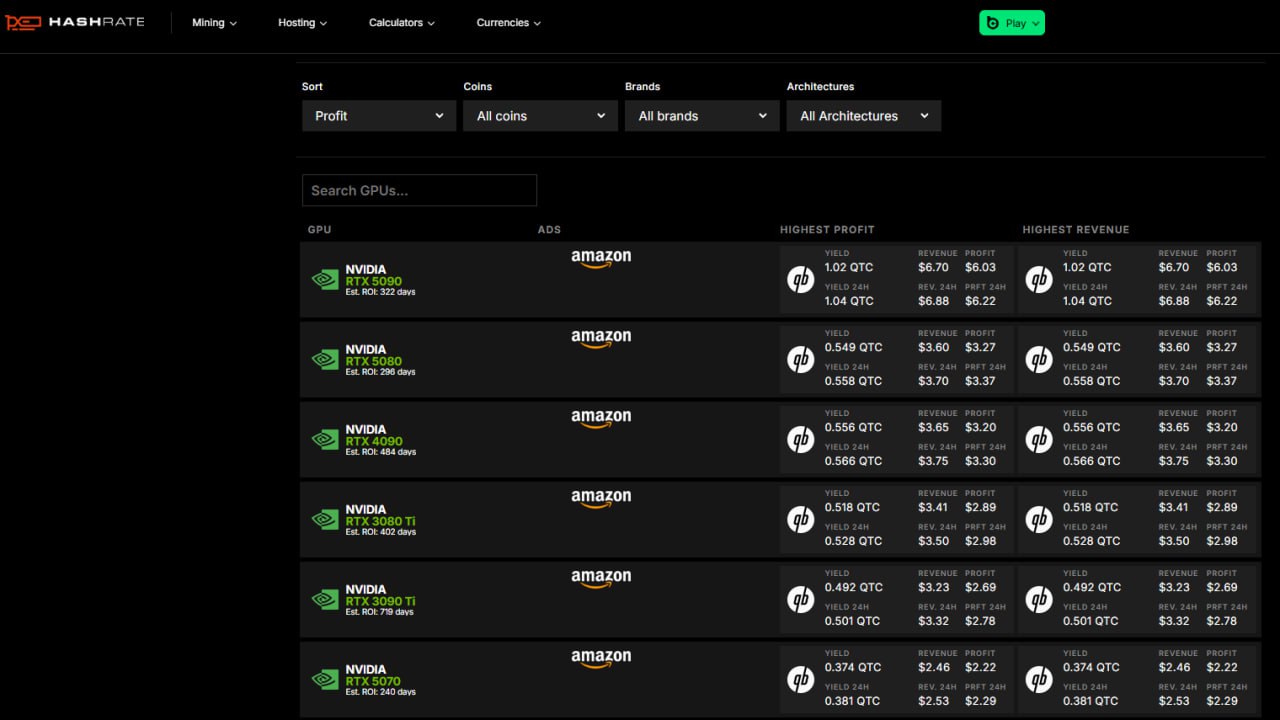The image size is (1280, 720).
Task: Open the RTX 3090 Ti GPU link
Action: point(380,601)
